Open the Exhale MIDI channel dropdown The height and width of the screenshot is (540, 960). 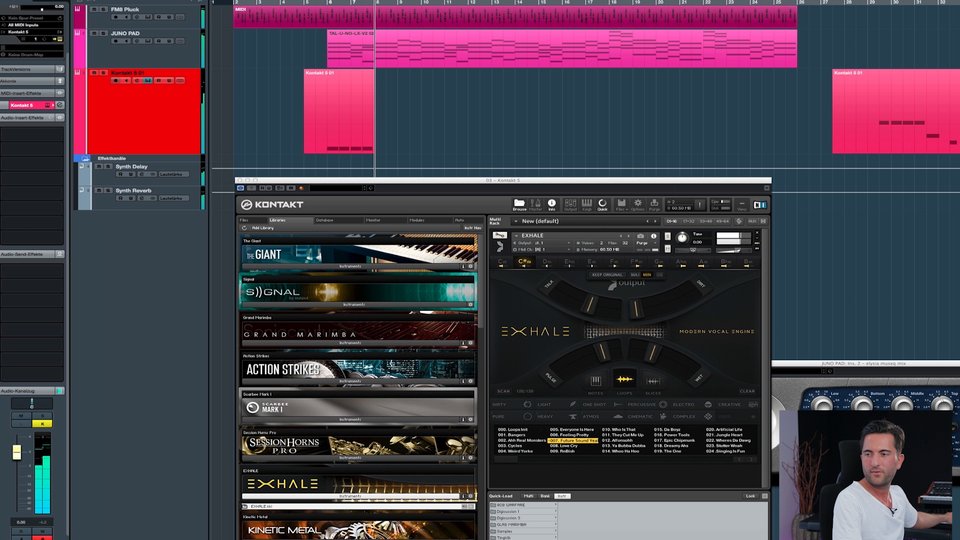pos(569,250)
